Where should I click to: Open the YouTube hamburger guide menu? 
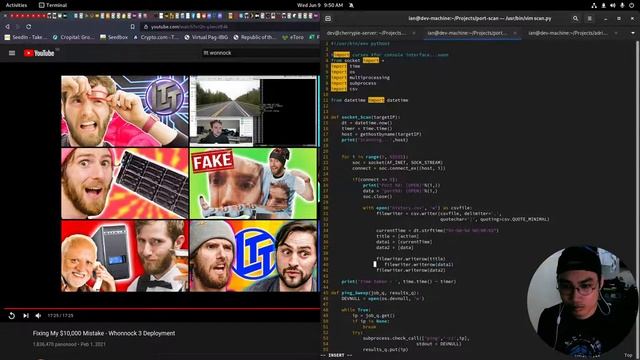(12, 53)
